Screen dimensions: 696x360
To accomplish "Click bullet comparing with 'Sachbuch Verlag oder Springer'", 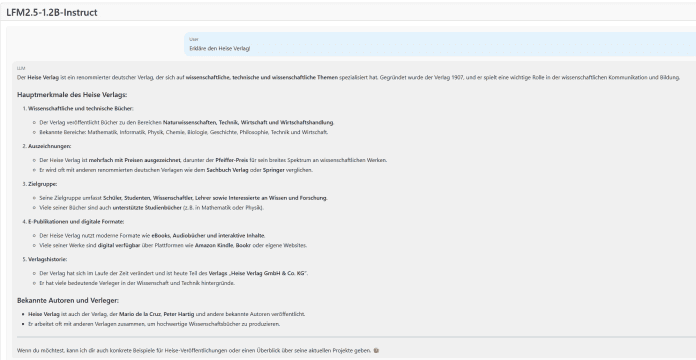I will (x=176, y=170).
